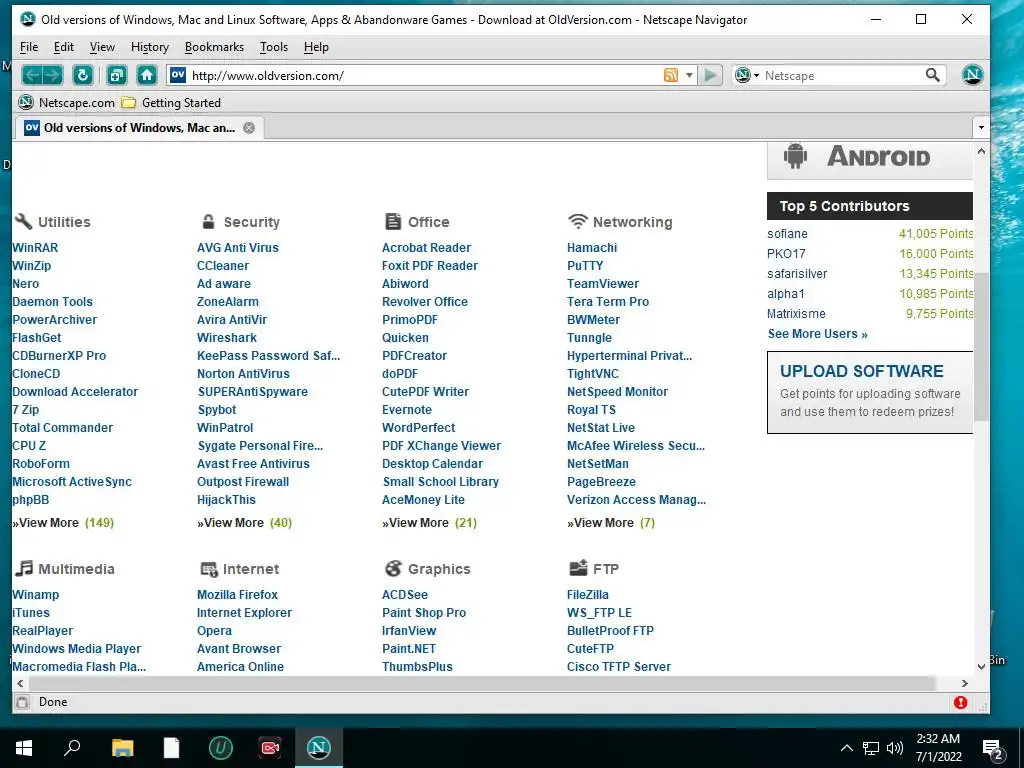Click the Netscape search box
Viewport: 1024px width, 768px height.
[x=842, y=75]
